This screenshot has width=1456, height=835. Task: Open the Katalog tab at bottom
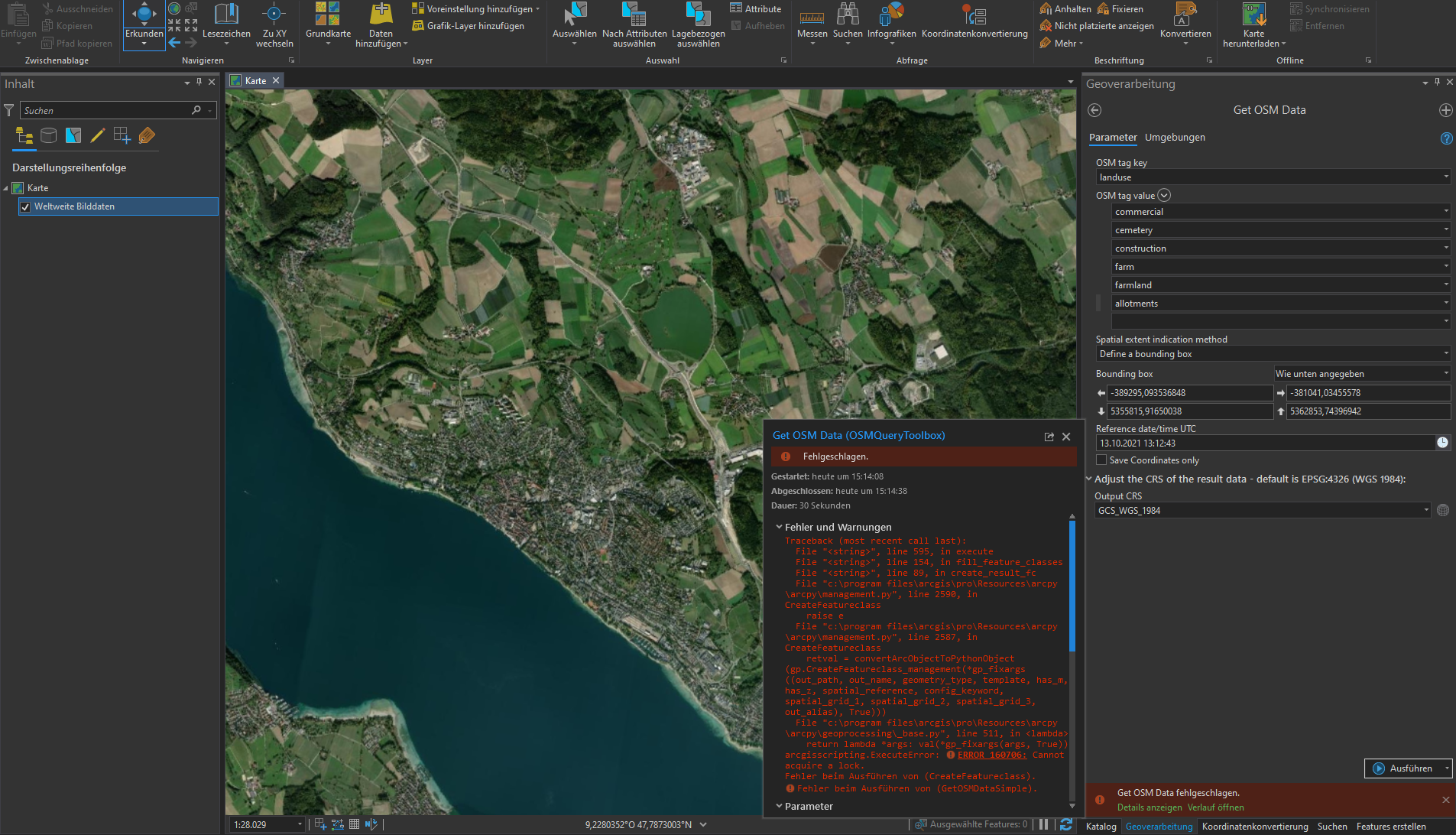(x=1101, y=827)
